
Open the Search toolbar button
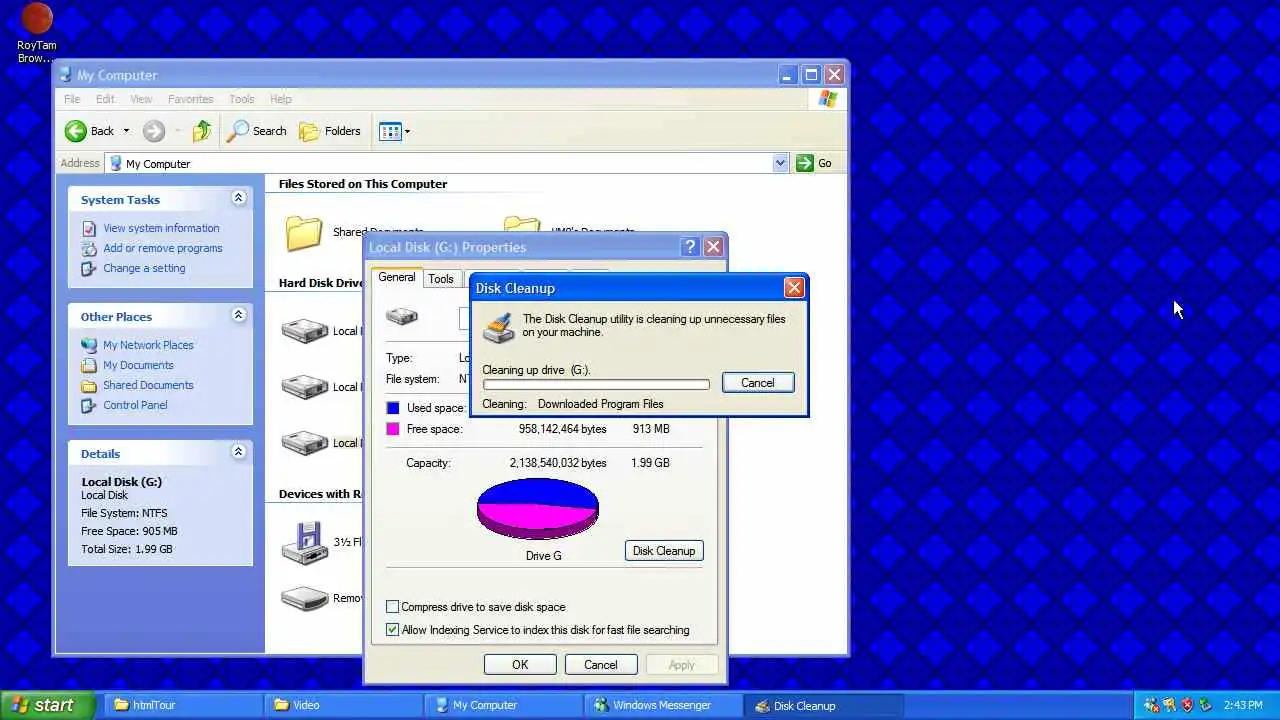coord(257,131)
